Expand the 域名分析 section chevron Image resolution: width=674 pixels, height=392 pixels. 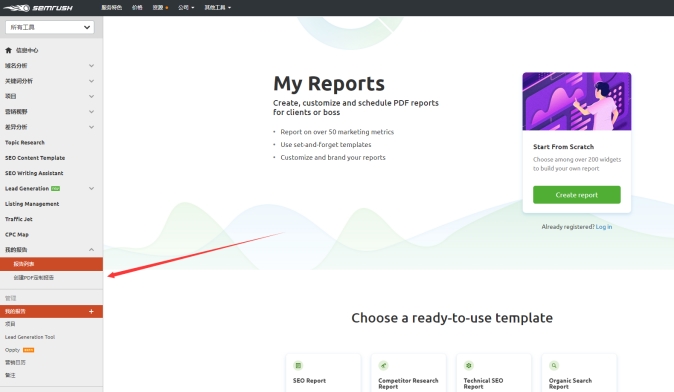(x=92, y=66)
